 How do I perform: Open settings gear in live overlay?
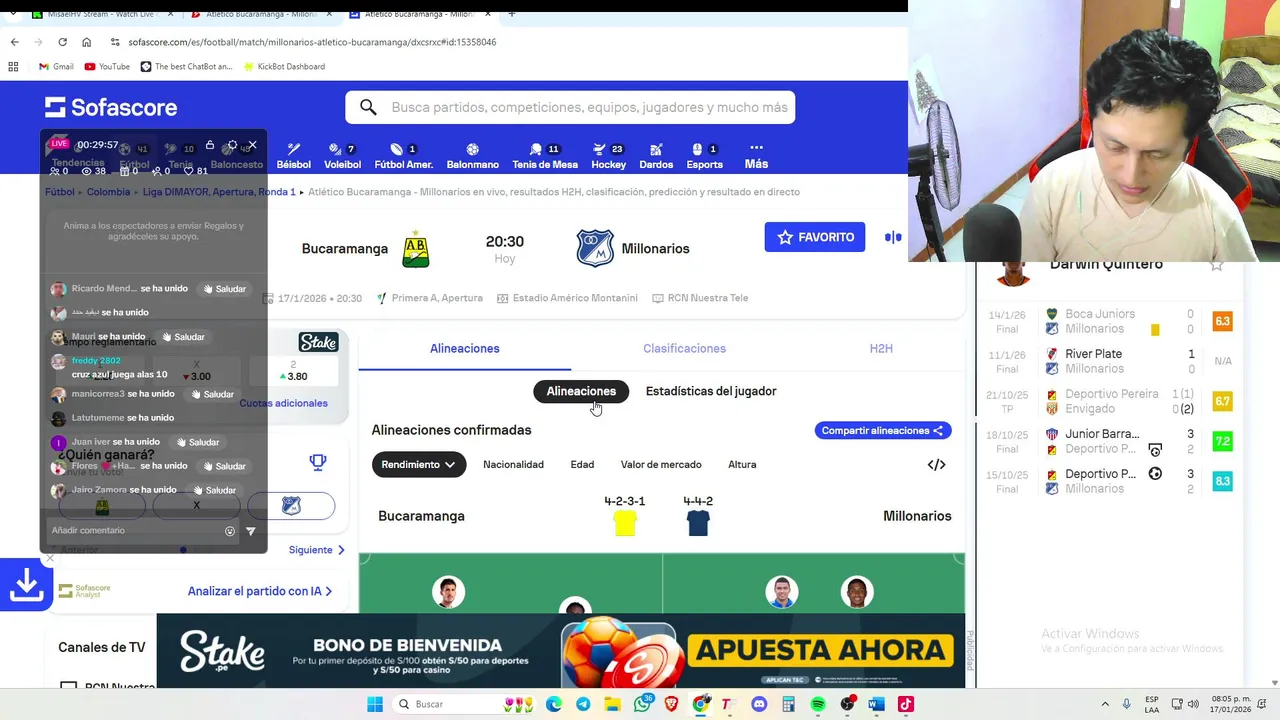click(x=232, y=146)
